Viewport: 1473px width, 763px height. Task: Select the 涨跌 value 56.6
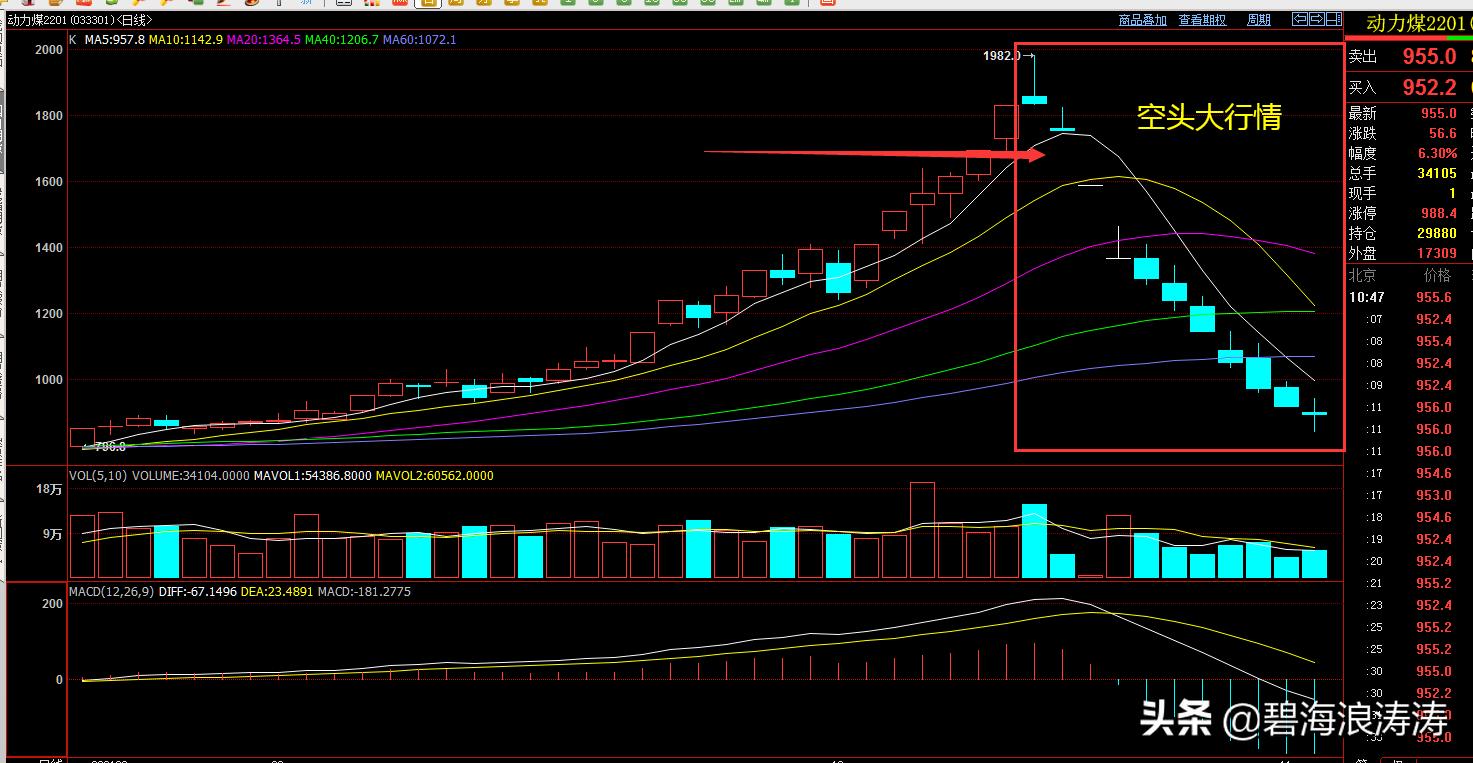point(1443,134)
